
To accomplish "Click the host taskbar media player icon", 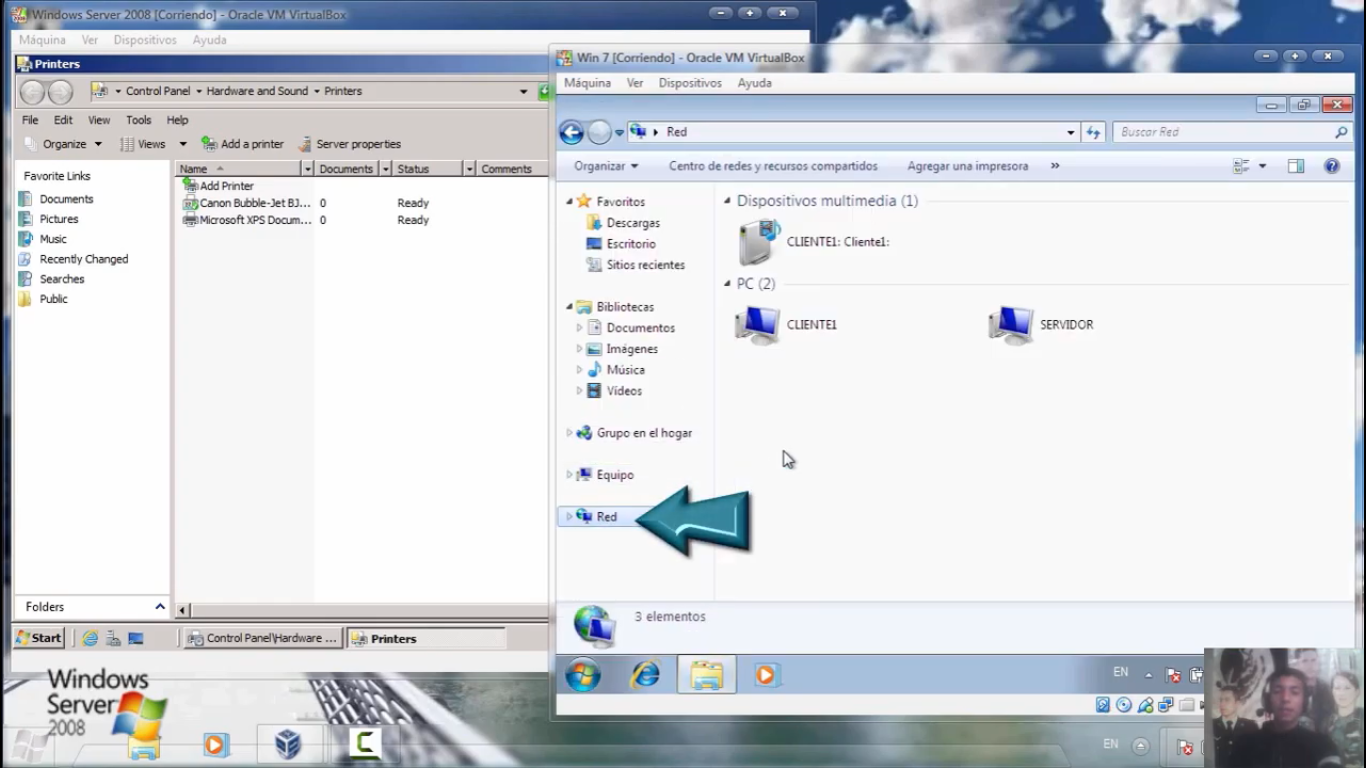I will pos(215,744).
